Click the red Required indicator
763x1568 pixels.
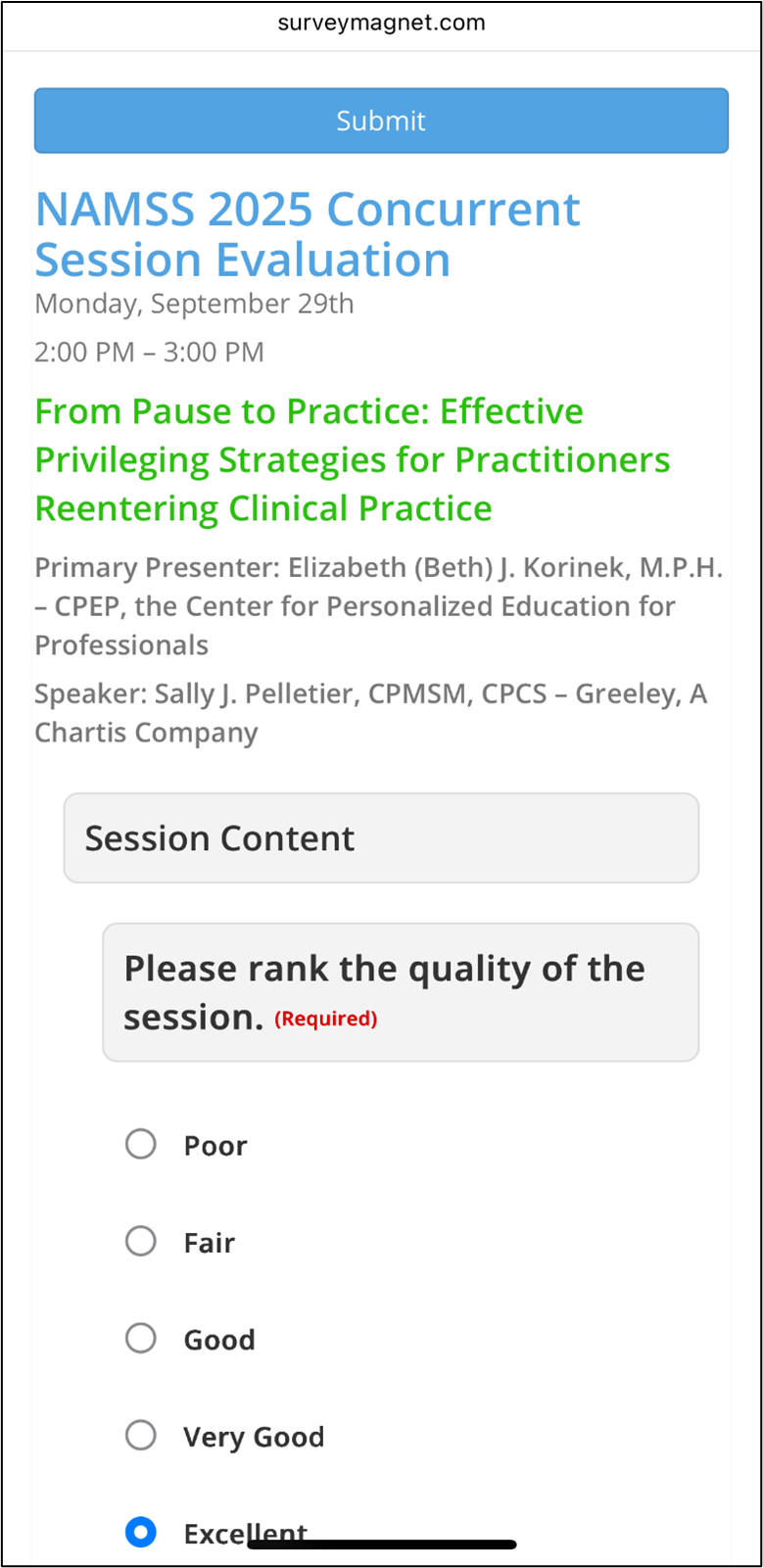pyautogui.click(x=326, y=1019)
